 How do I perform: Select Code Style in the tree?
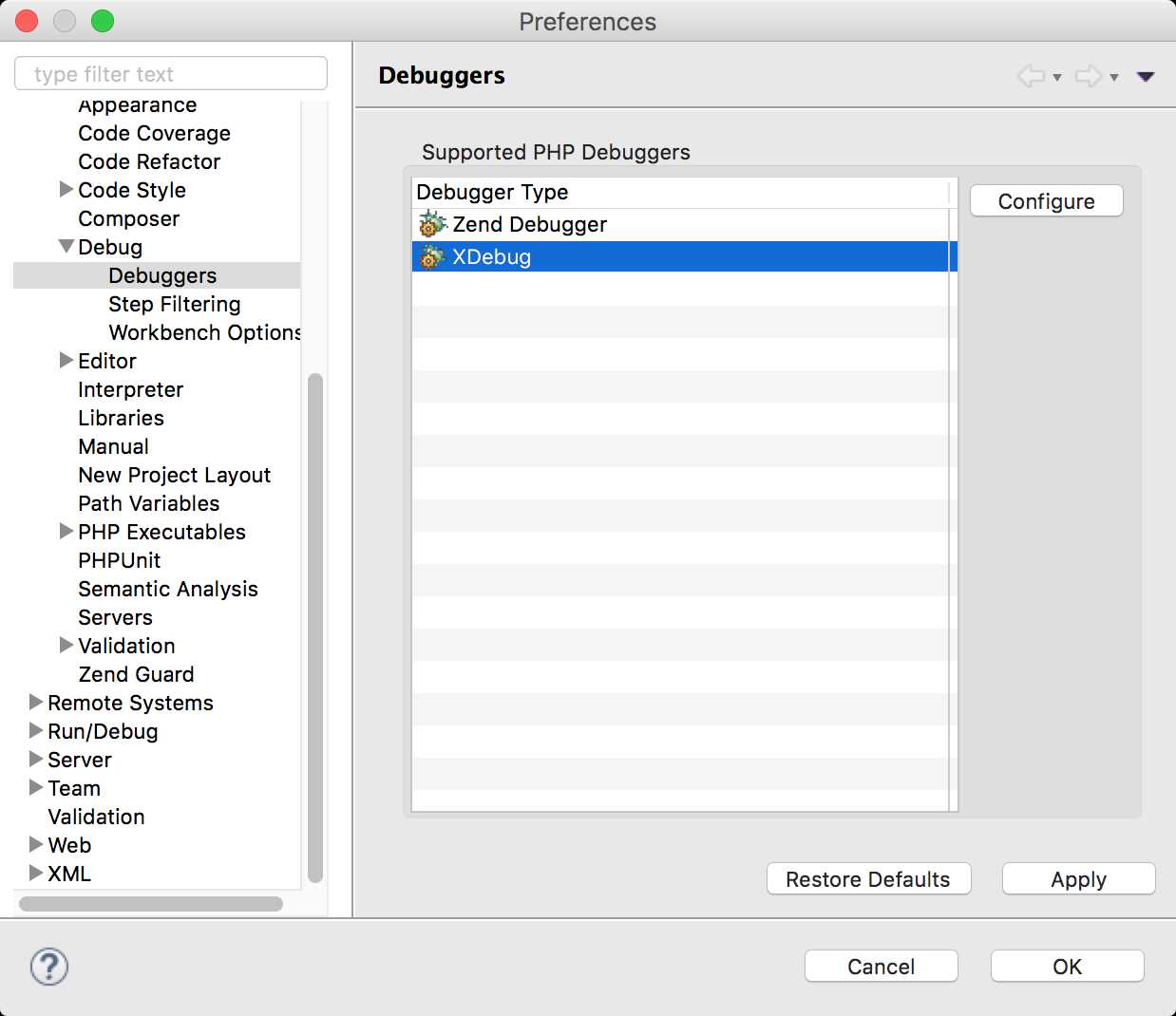pos(132,190)
